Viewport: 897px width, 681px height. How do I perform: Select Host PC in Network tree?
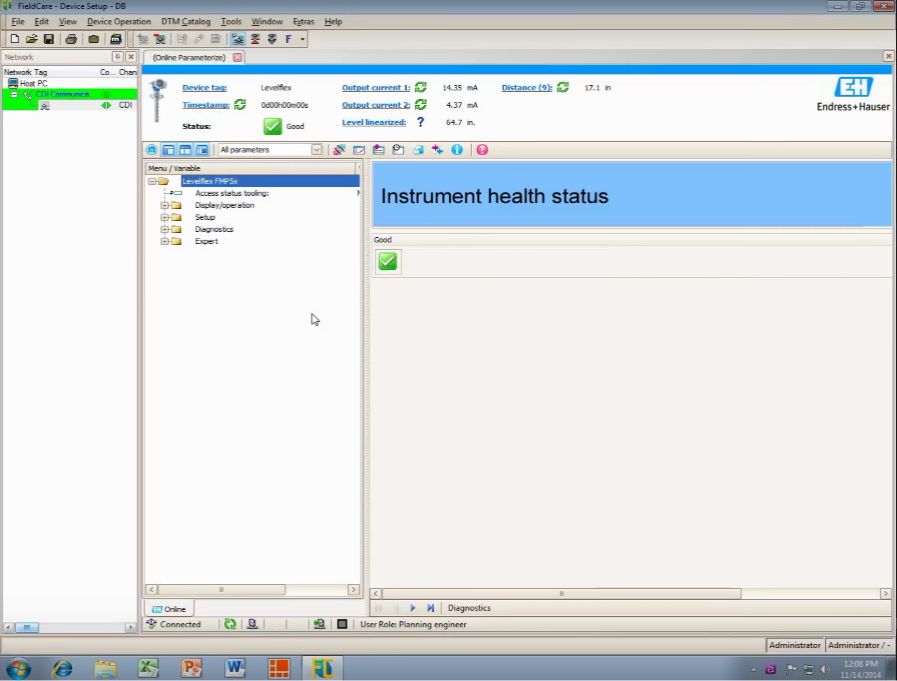tap(33, 83)
